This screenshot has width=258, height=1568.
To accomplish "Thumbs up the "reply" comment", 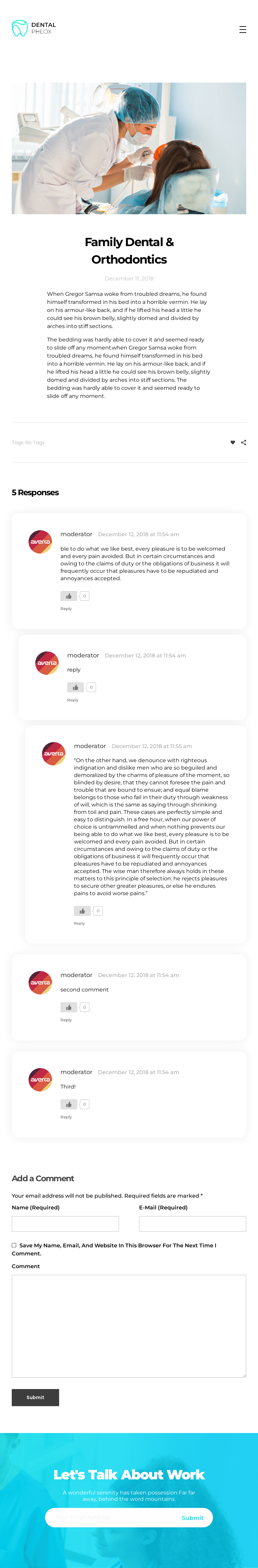I will pos(76,687).
